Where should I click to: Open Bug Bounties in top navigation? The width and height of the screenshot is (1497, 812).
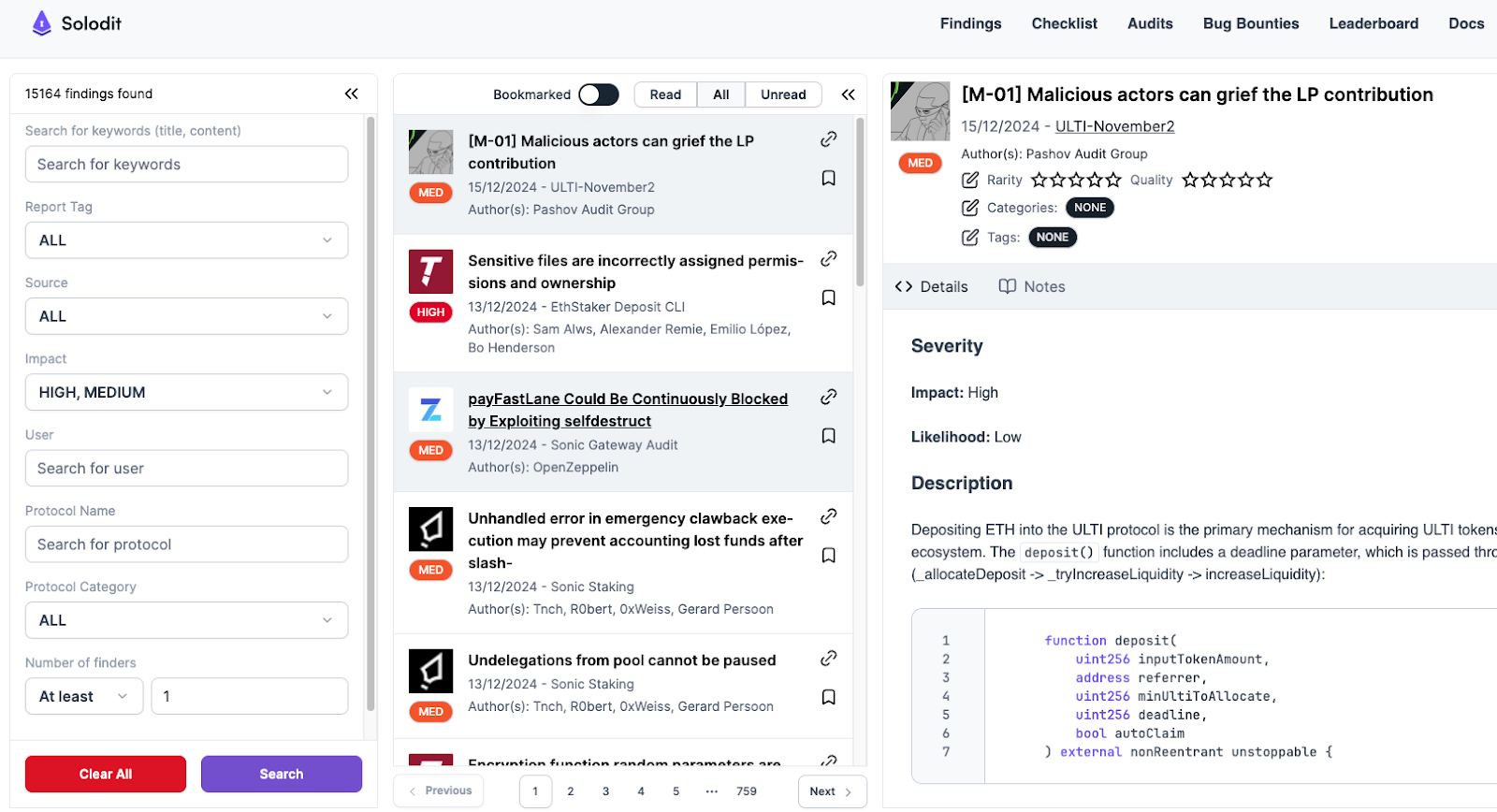pyautogui.click(x=1251, y=23)
